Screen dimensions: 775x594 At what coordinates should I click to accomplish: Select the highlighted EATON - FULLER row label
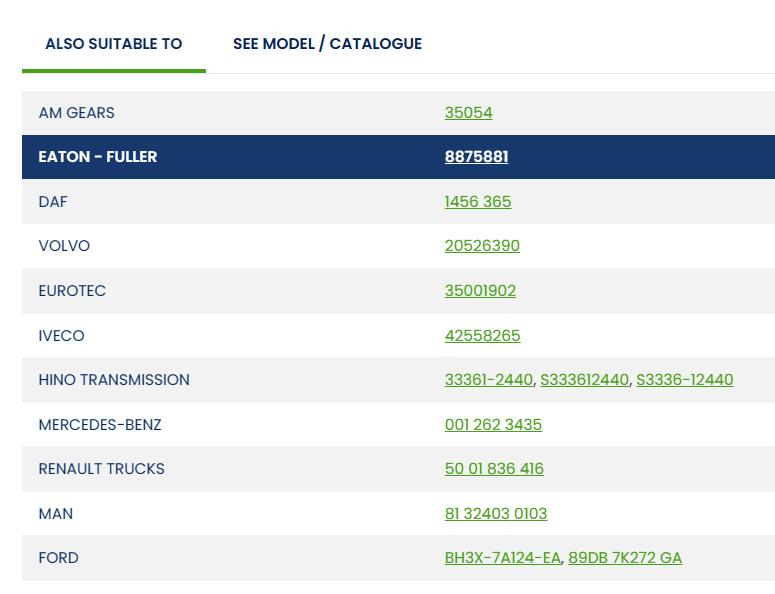97,157
